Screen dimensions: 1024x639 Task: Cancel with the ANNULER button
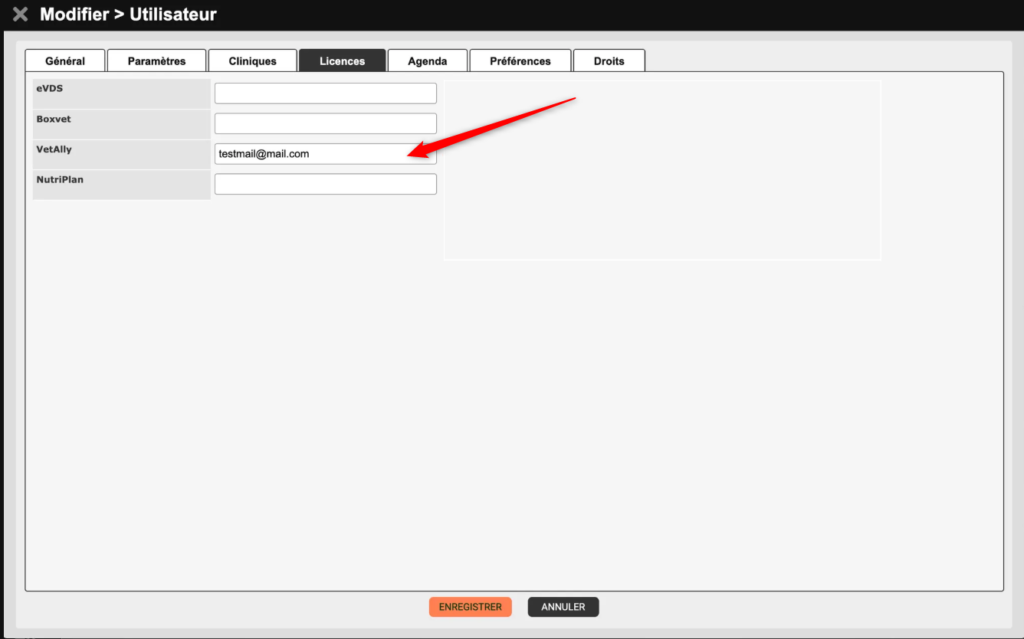coord(563,607)
